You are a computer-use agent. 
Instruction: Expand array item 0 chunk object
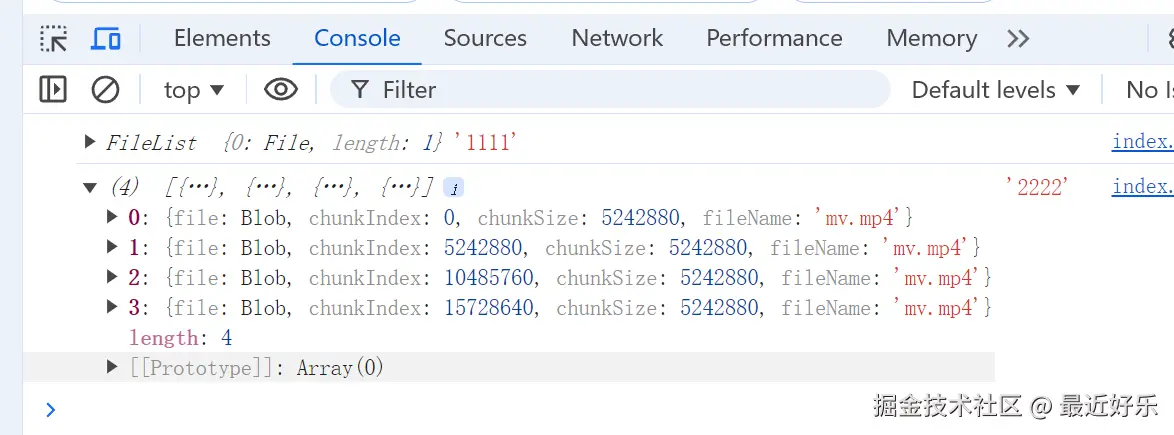[112, 217]
